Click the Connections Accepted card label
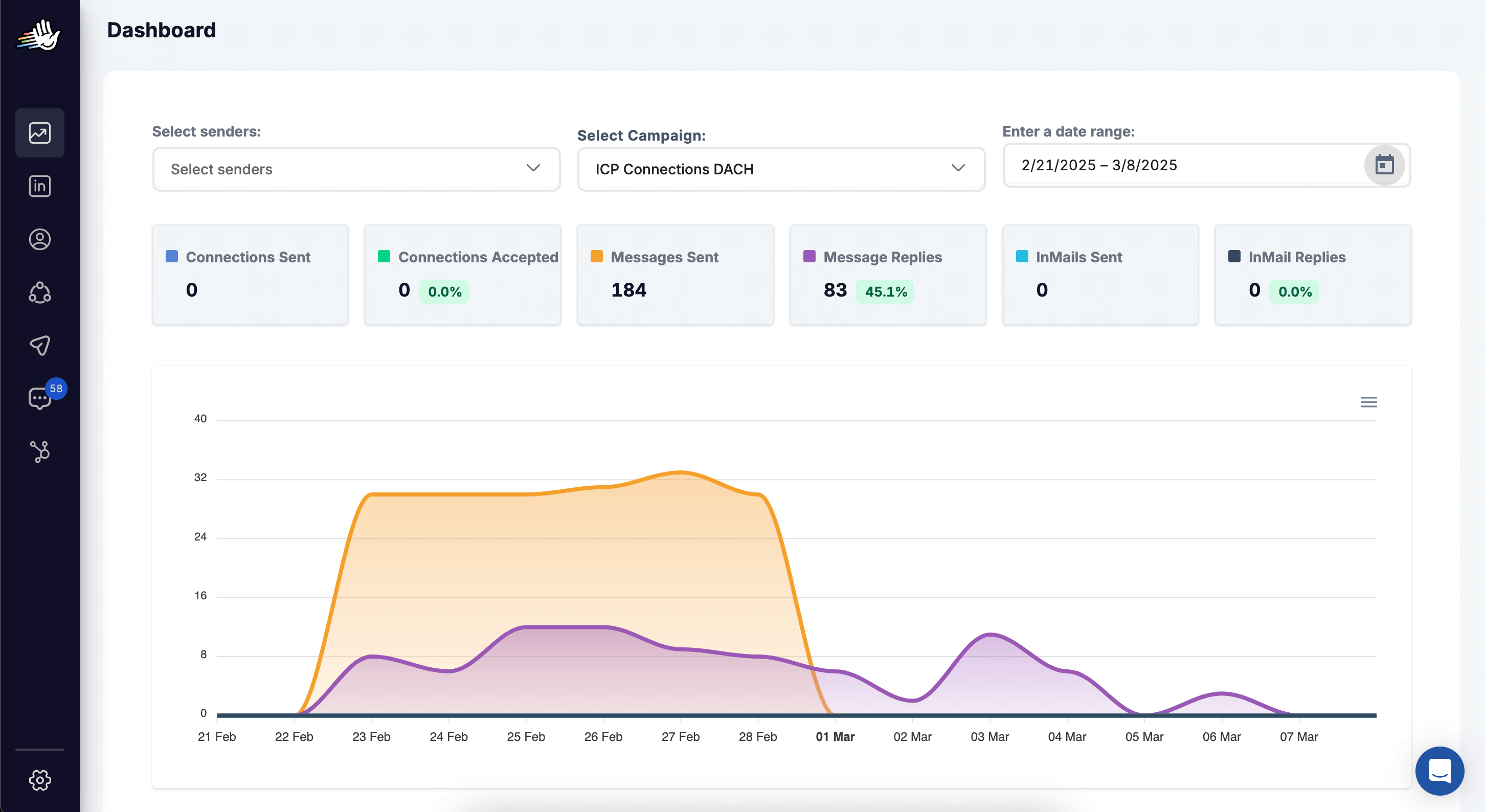Image resolution: width=1485 pixels, height=812 pixels. pos(479,257)
